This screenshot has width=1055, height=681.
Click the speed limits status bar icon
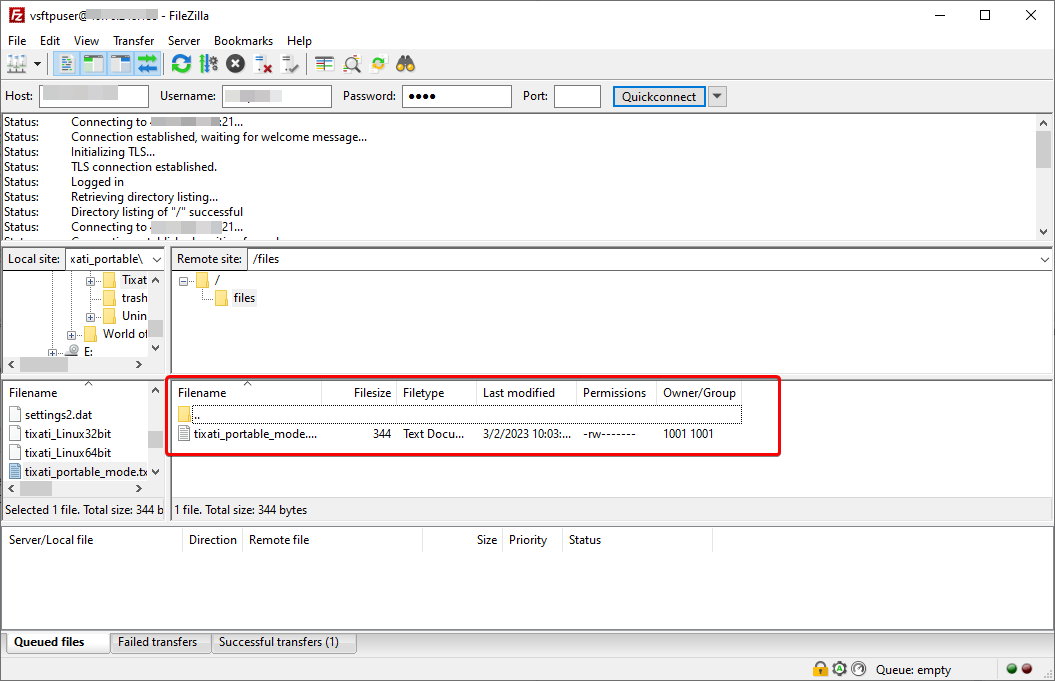point(858,669)
